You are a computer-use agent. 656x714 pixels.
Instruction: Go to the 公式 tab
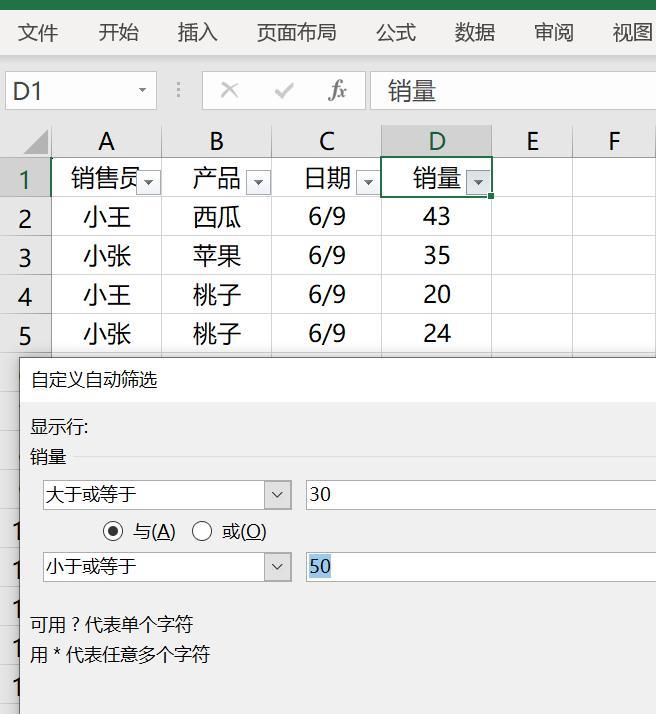(396, 33)
